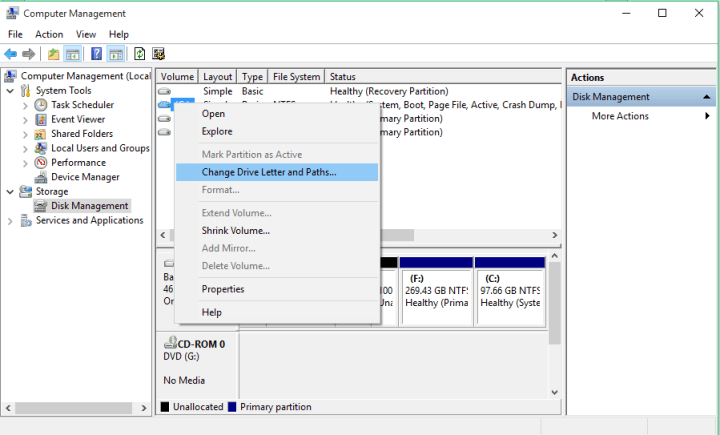
Task: Select the Storage icon in tree
Action: (x=26, y=192)
